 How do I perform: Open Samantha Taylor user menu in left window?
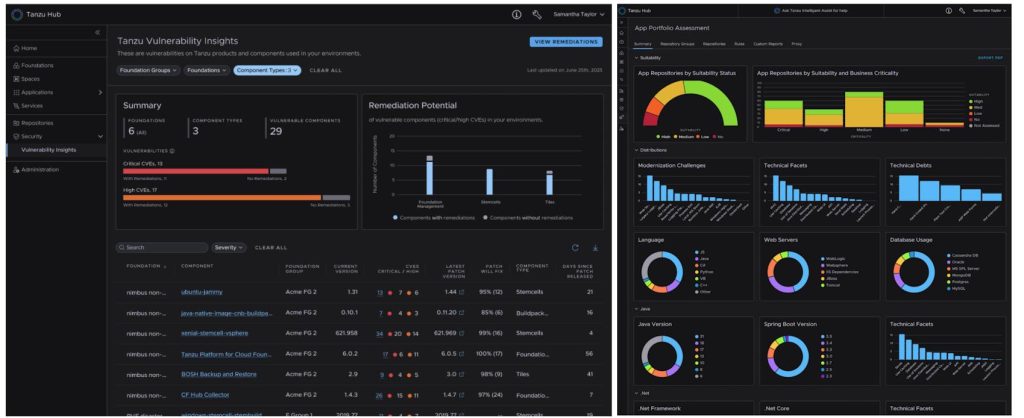tap(579, 14)
